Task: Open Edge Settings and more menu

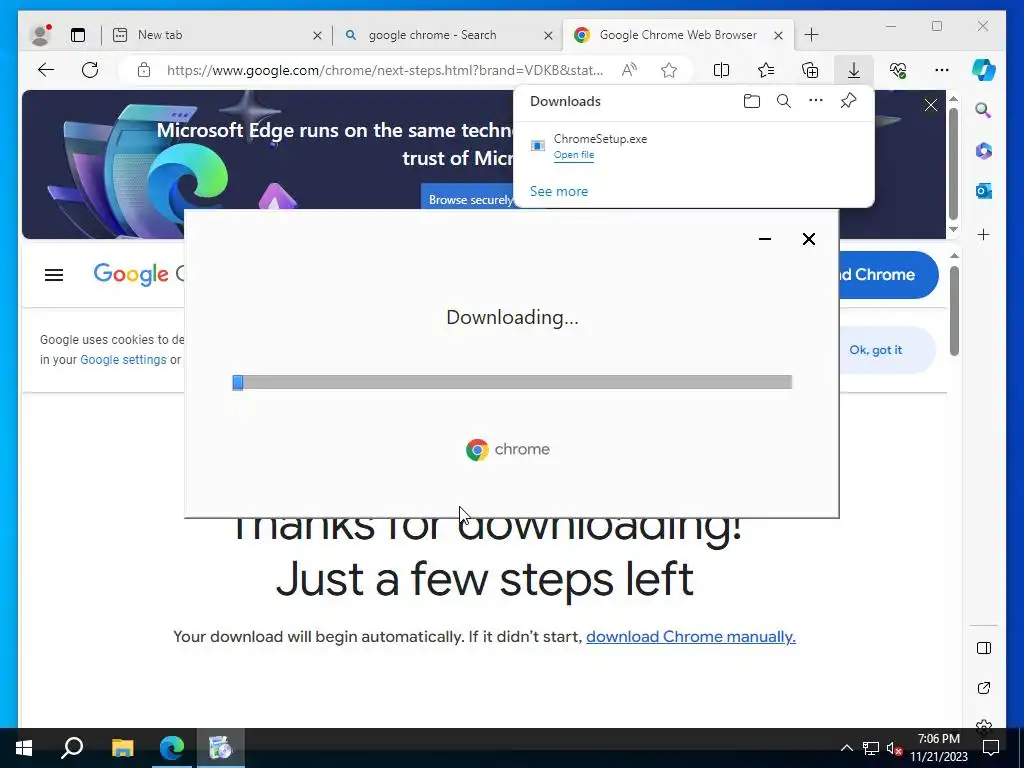Action: point(941,70)
